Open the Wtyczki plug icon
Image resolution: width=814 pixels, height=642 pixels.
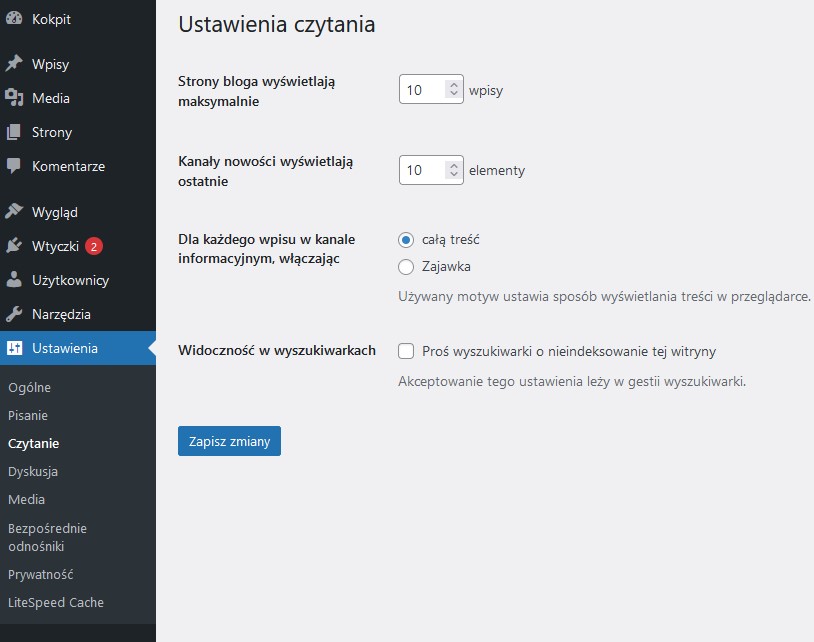tap(14, 246)
